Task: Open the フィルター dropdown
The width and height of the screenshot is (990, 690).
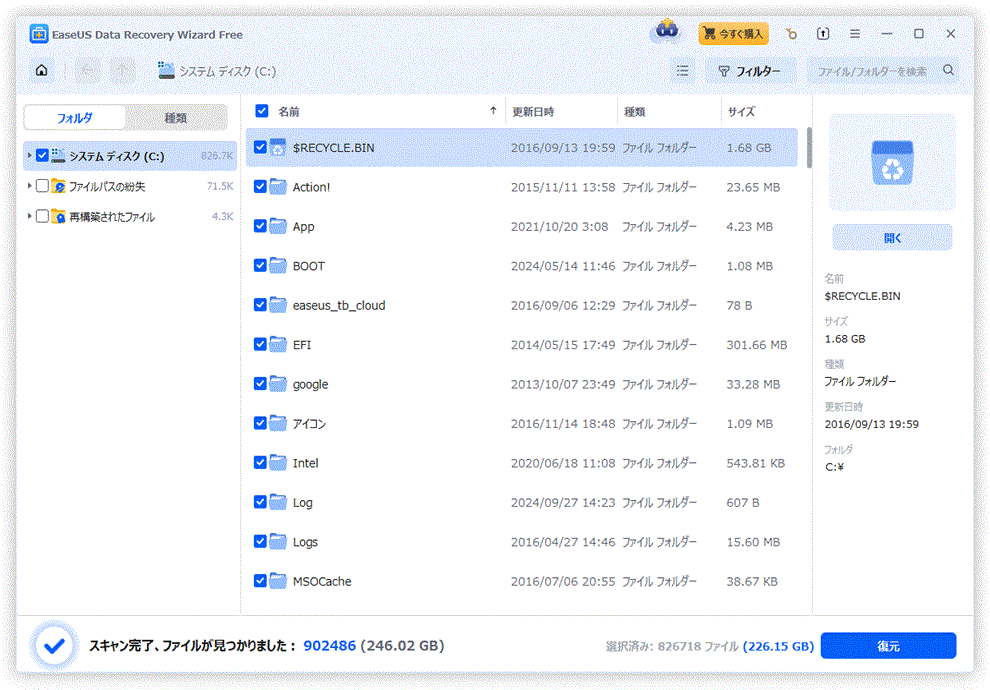Action: tap(750, 71)
